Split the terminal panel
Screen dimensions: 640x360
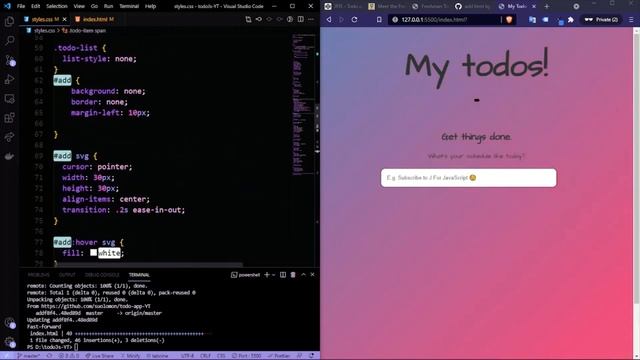click(282, 275)
